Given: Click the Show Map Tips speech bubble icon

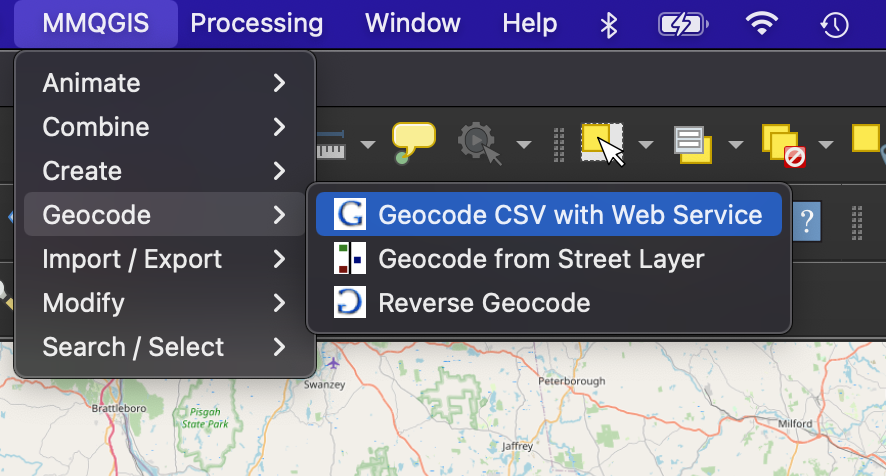Looking at the screenshot, I should pos(414,142).
